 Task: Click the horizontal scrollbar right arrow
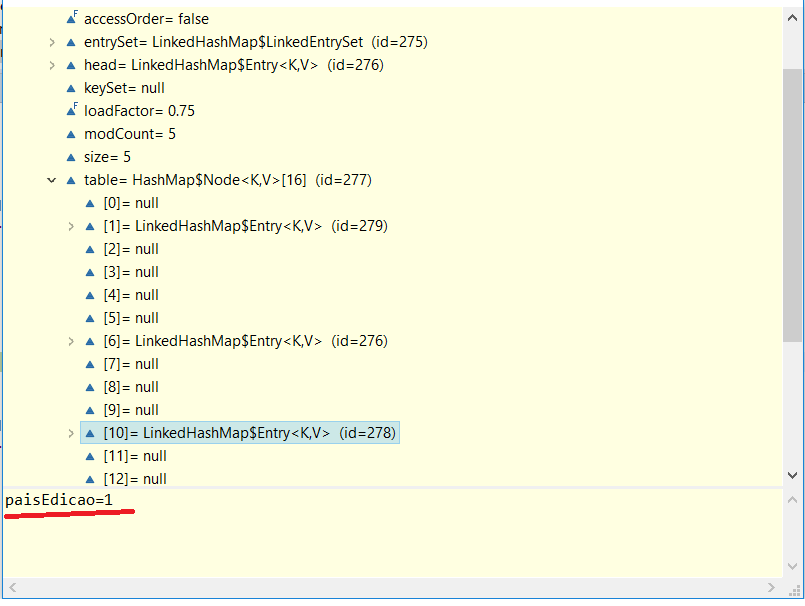tap(771, 588)
